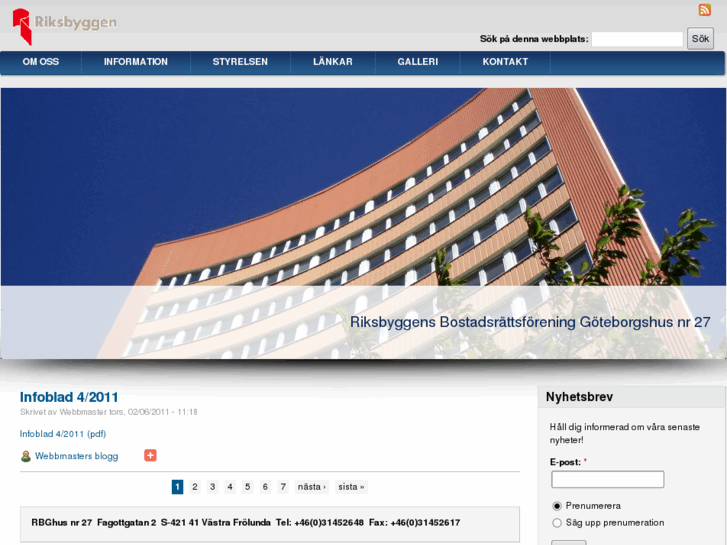Click the nästa next-page link

[312, 487]
